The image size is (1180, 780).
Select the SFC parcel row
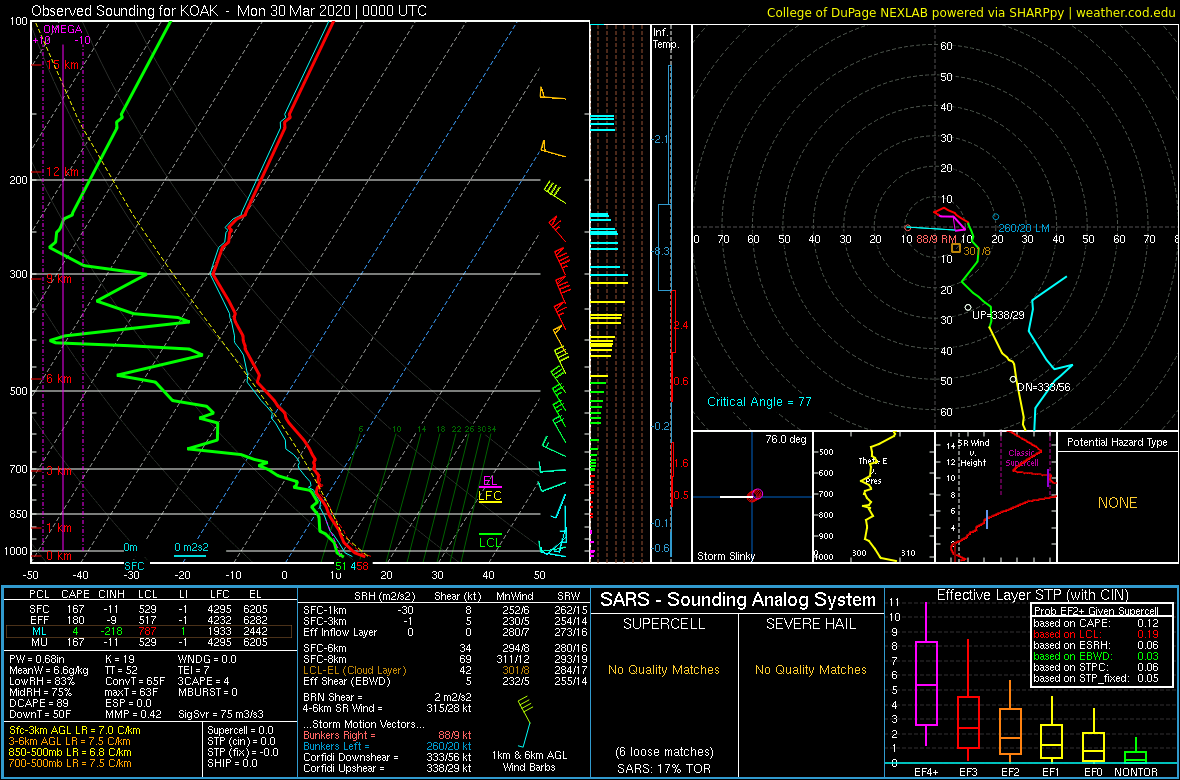(x=148, y=608)
